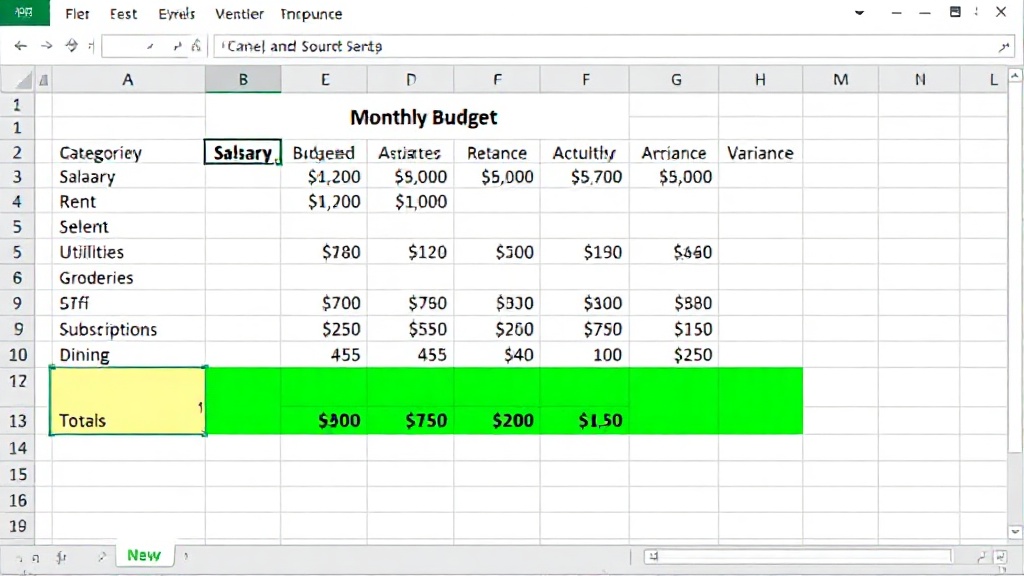
Task: Click the Variance header cell
Action: tap(760, 153)
